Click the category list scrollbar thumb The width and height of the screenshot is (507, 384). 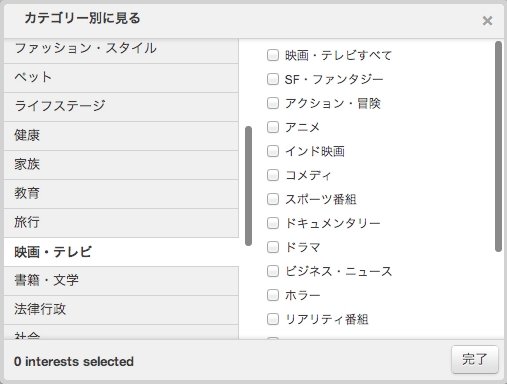(x=248, y=186)
